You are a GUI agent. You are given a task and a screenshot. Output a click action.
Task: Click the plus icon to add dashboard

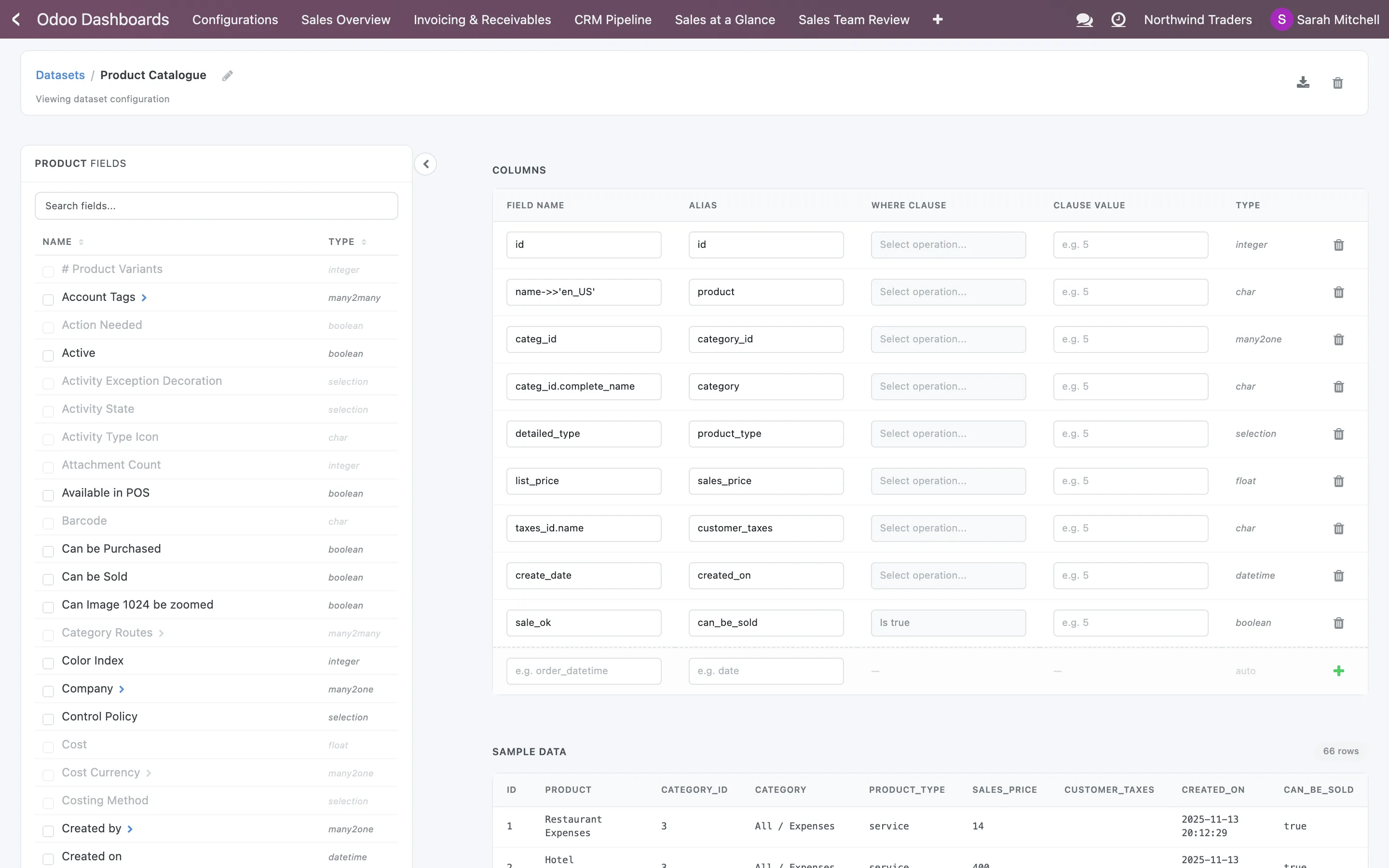[x=937, y=19]
